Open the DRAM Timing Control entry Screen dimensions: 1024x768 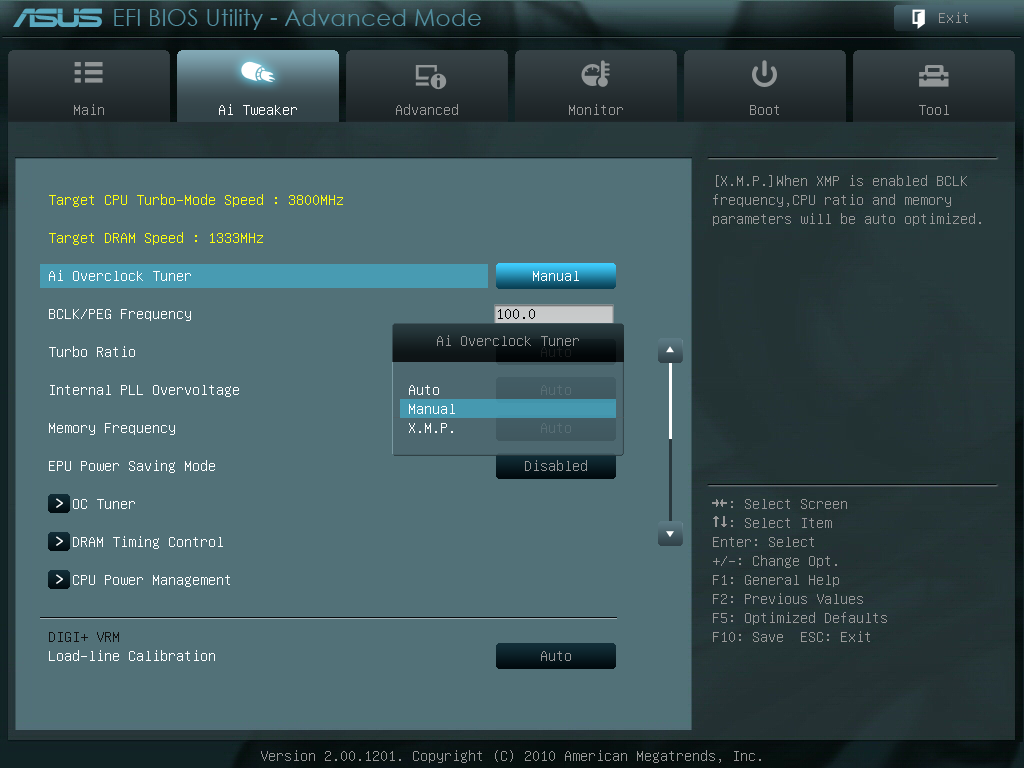point(148,542)
